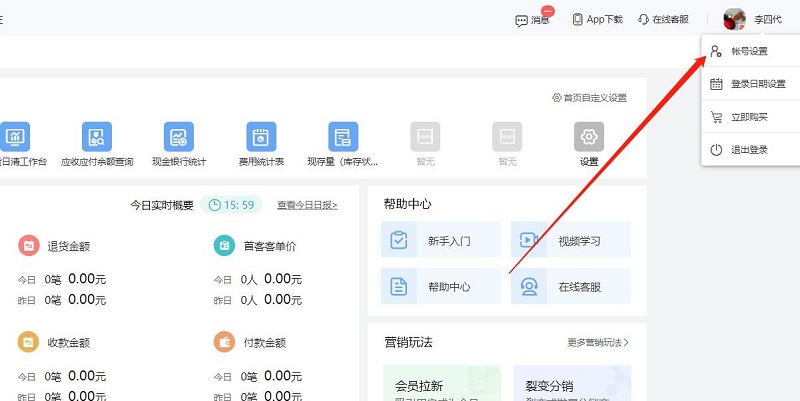Open the 现存量 inventory status icon
Image resolution: width=800 pixels, height=401 pixels.
343,137
